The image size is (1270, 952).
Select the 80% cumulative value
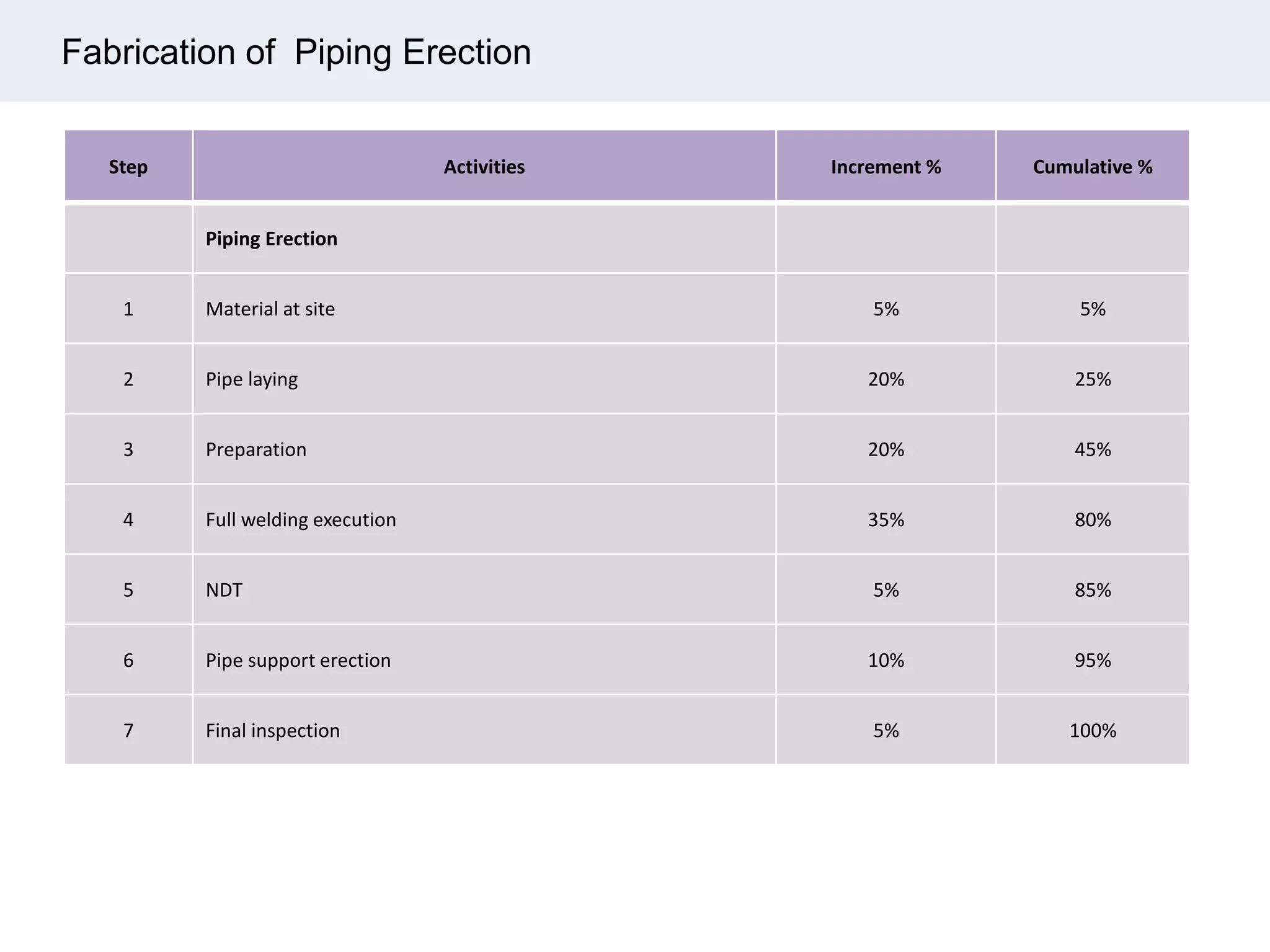tap(1093, 519)
